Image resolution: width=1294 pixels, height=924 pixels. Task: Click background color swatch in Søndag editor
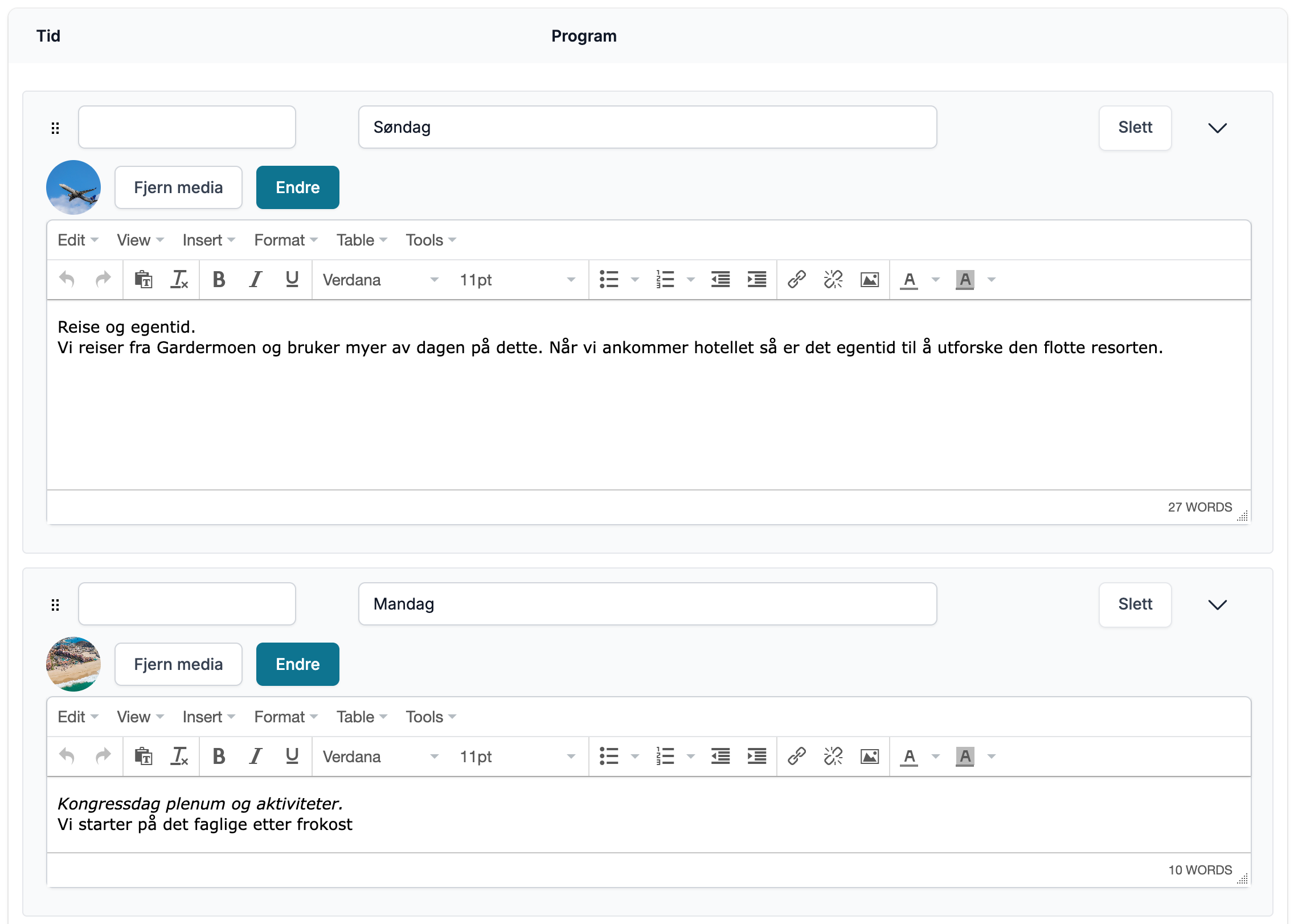[965, 280]
